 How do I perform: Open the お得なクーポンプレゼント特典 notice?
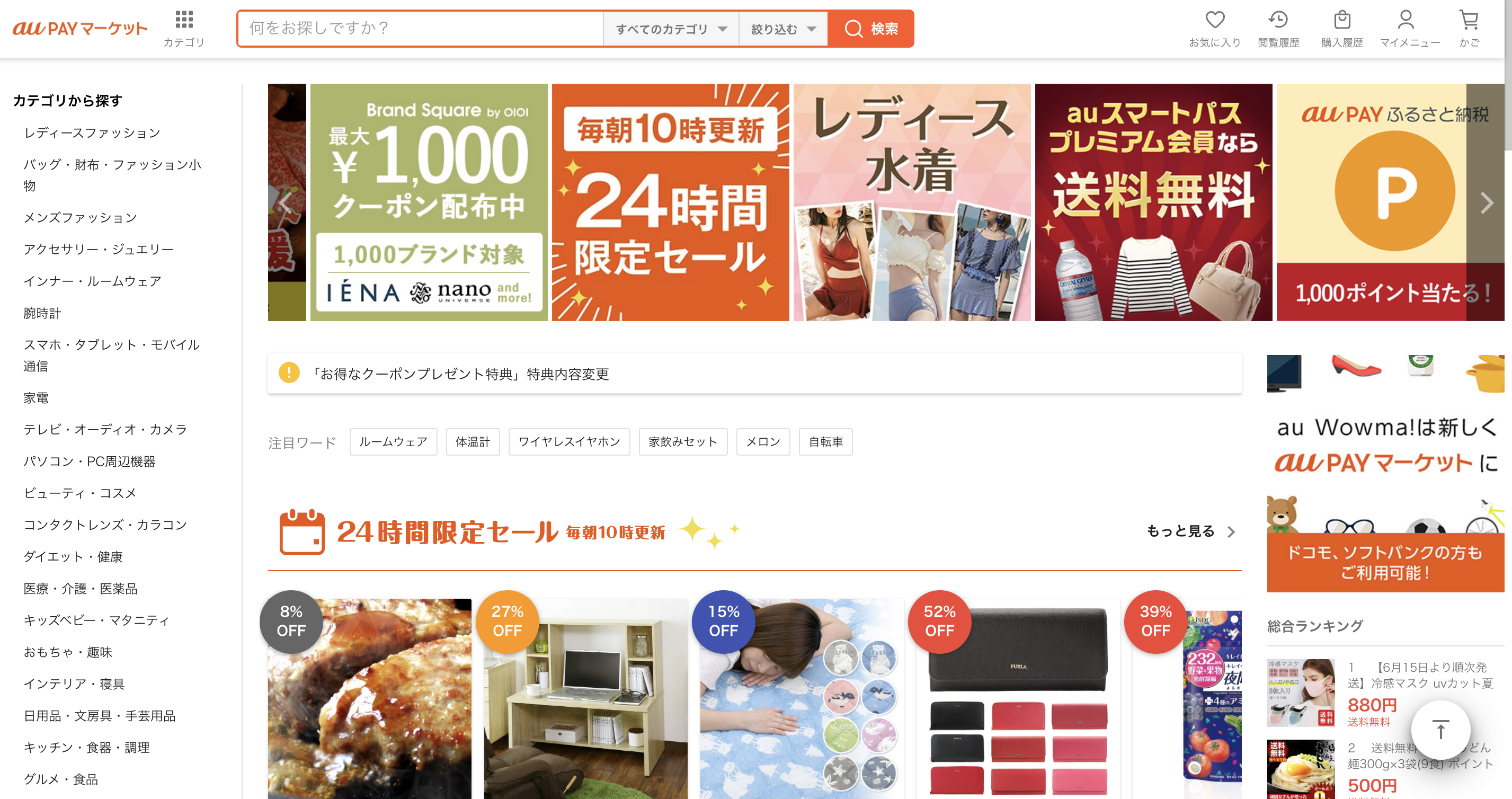pos(754,374)
